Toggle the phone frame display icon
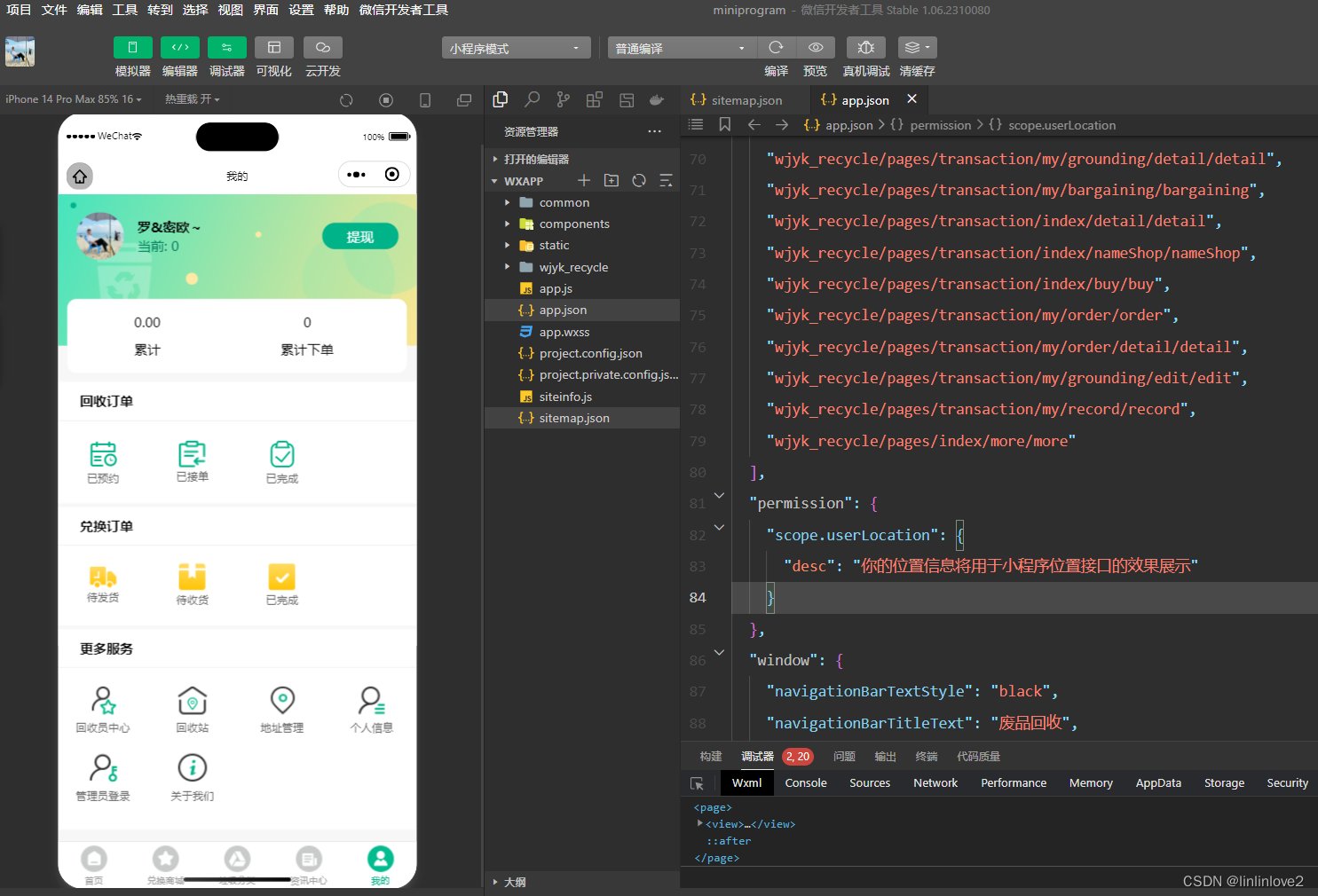1318x896 pixels. [425, 100]
